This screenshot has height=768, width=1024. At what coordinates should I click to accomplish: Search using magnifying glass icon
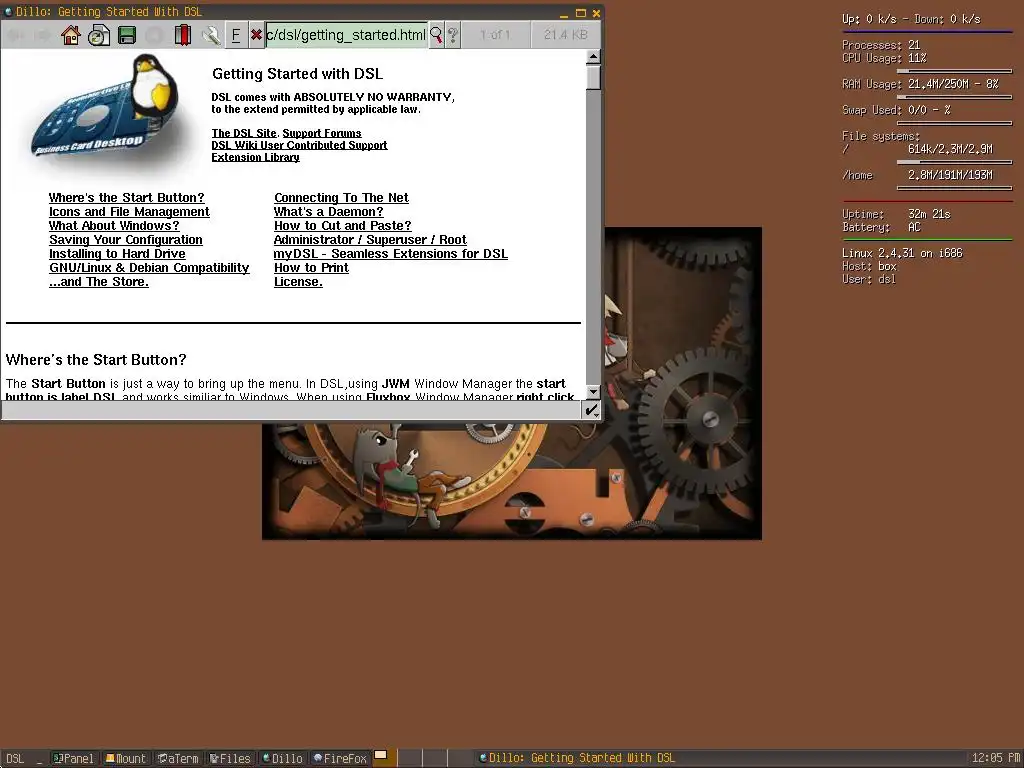[x=436, y=35]
